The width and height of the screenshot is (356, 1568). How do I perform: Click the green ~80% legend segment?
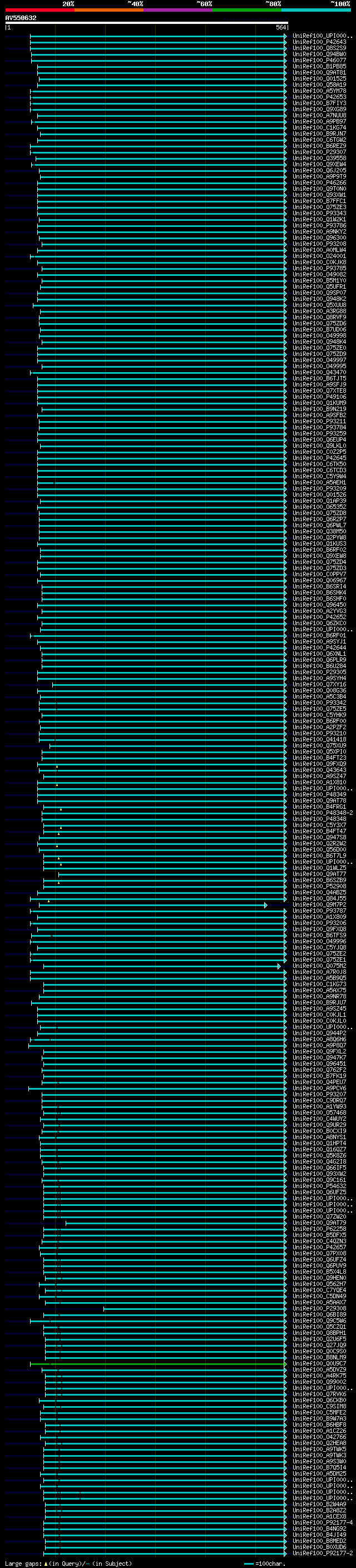[x=247, y=11]
